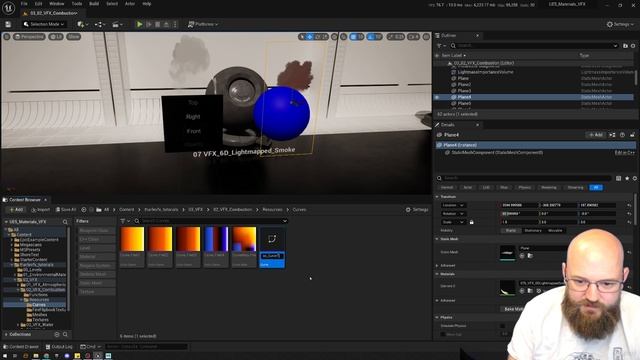
Task: Open the Window menu
Action: click(57, 4)
